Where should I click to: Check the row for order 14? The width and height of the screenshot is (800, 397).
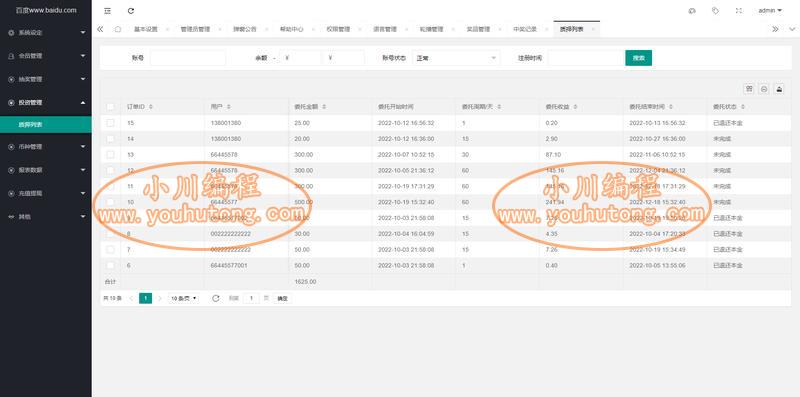click(x=110, y=139)
